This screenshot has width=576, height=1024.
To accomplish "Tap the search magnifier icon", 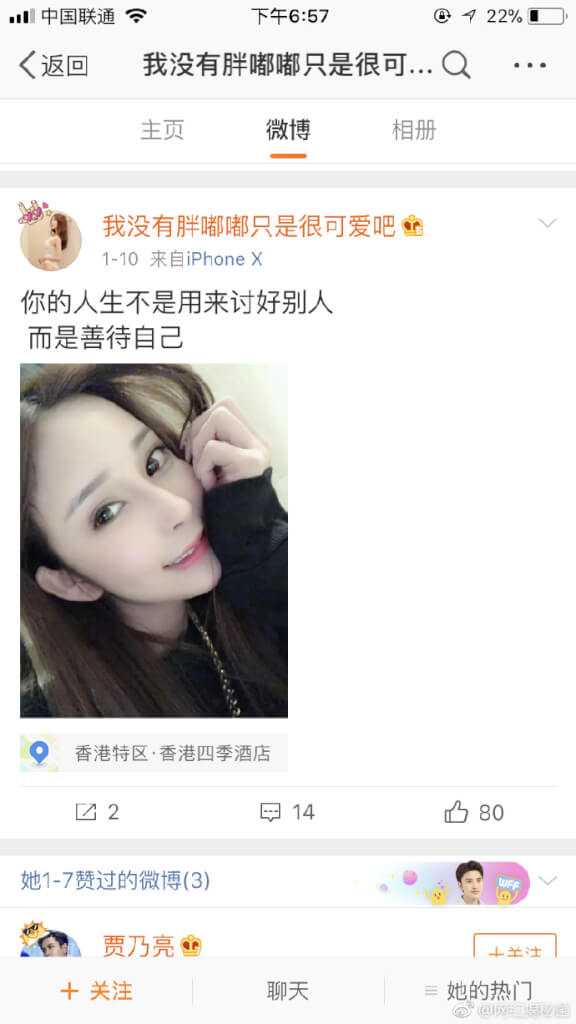I will point(456,65).
